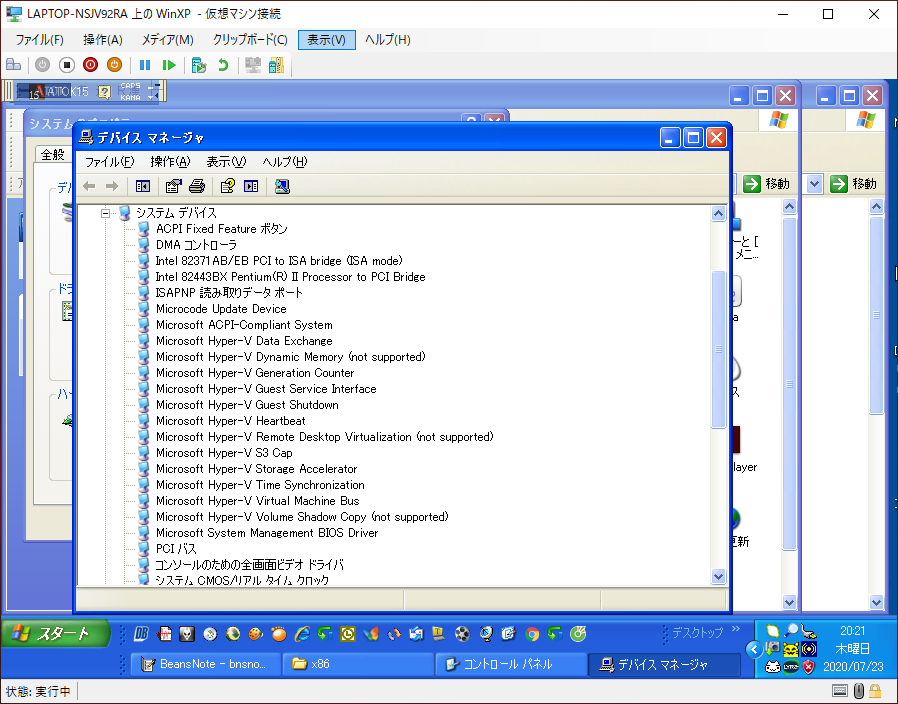Pause the virtual machine
Image resolution: width=898 pixels, height=704 pixels.
[145, 65]
